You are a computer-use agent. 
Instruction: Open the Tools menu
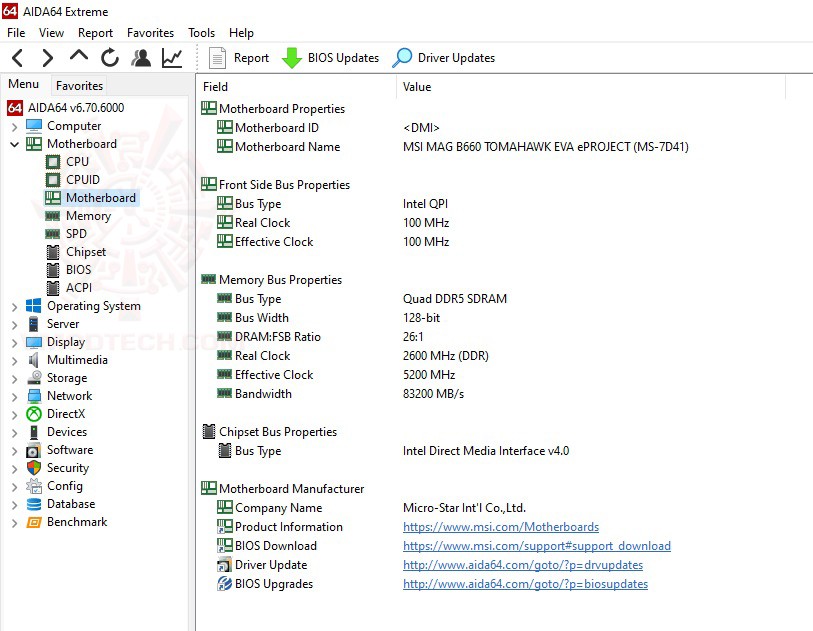pyautogui.click(x=201, y=33)
